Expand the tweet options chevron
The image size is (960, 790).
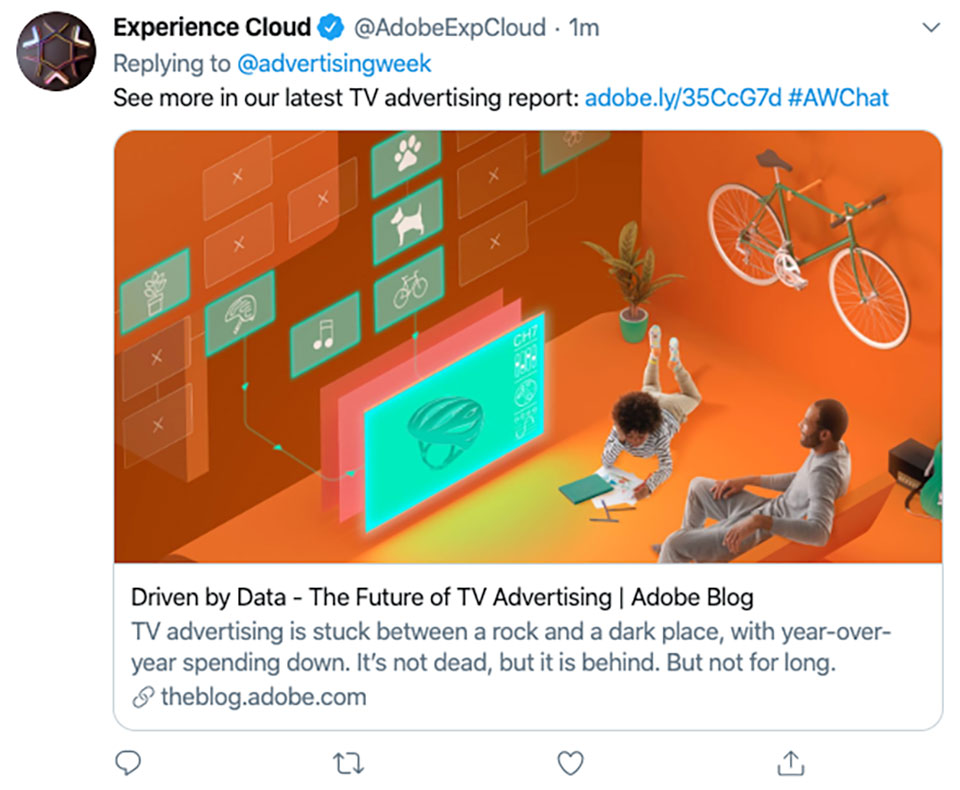931,28
